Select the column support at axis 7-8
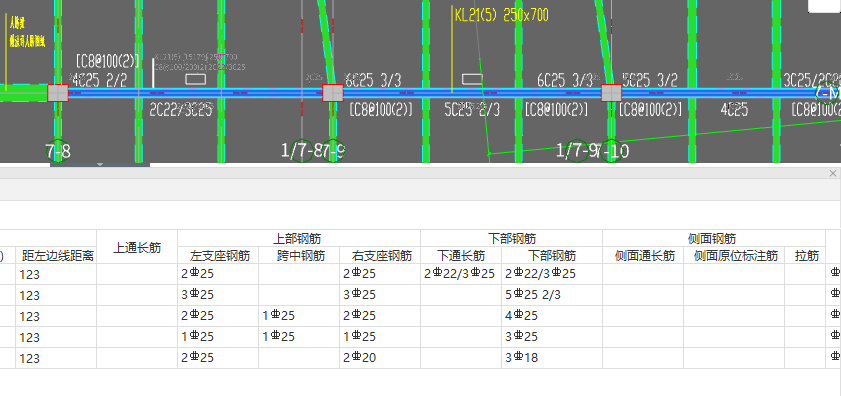The height and width of the screenshot is (396, 841). [58, 93]
